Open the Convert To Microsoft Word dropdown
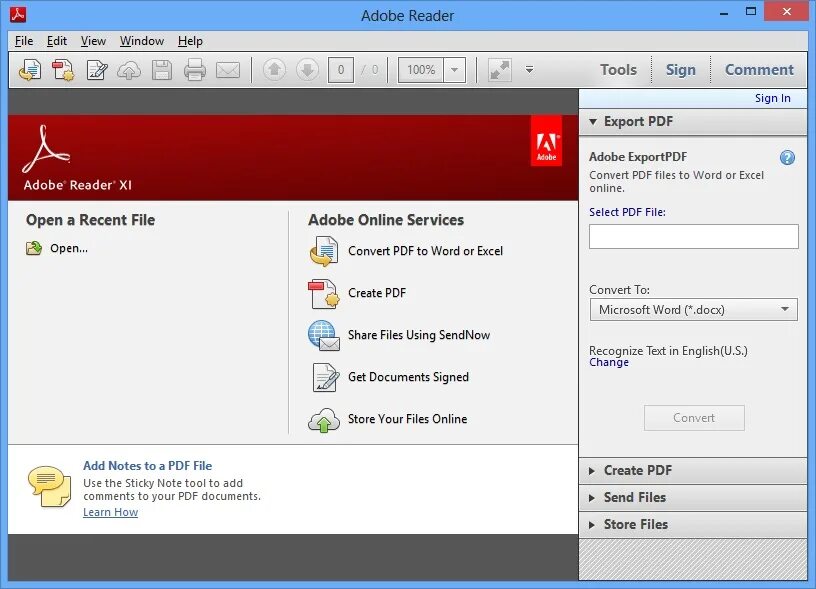Viewport: 816px width, 589px height. (694, 310)
